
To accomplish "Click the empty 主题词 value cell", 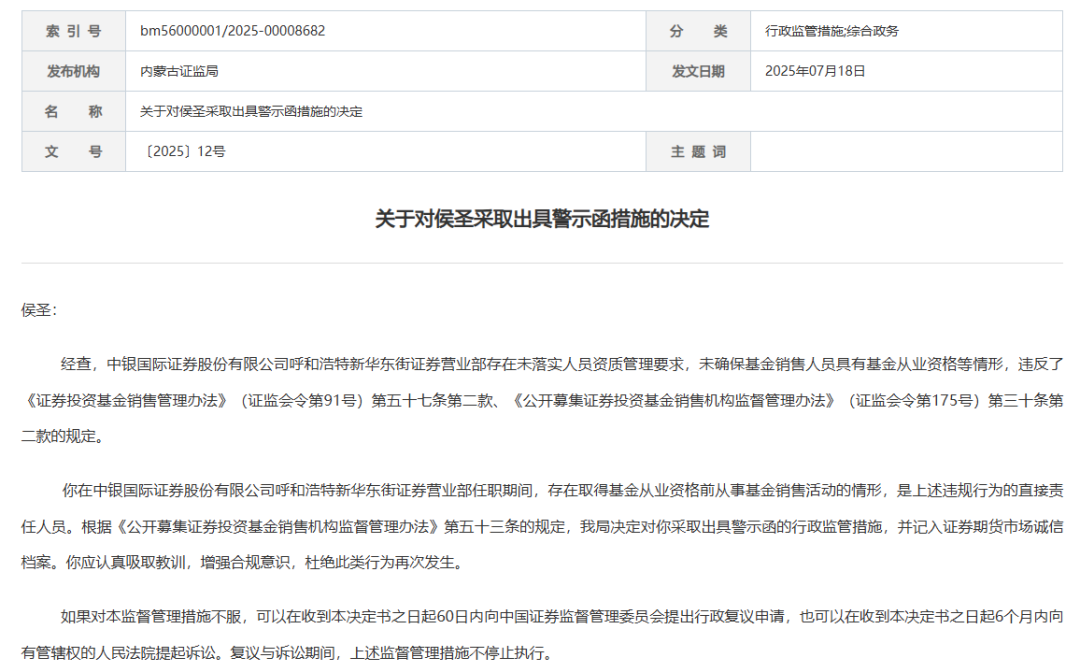I will [900, 151].
